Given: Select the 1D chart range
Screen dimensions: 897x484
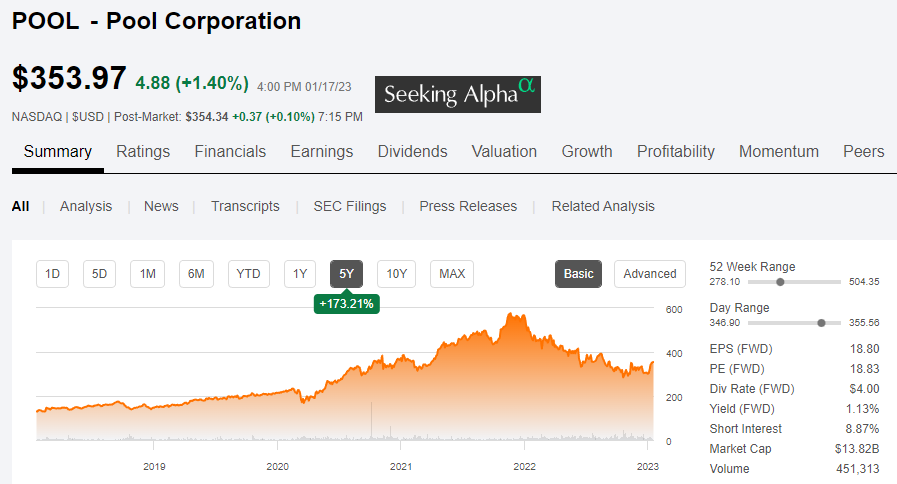Looking at the screenshot, I should [53, 274].
